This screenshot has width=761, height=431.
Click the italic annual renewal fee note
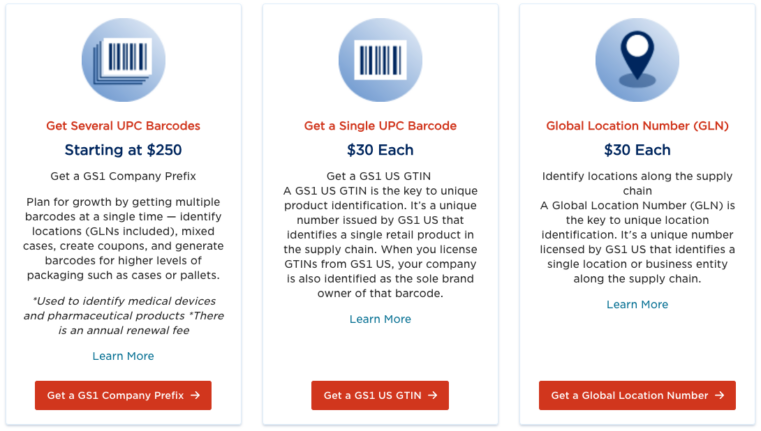[123, 315]
